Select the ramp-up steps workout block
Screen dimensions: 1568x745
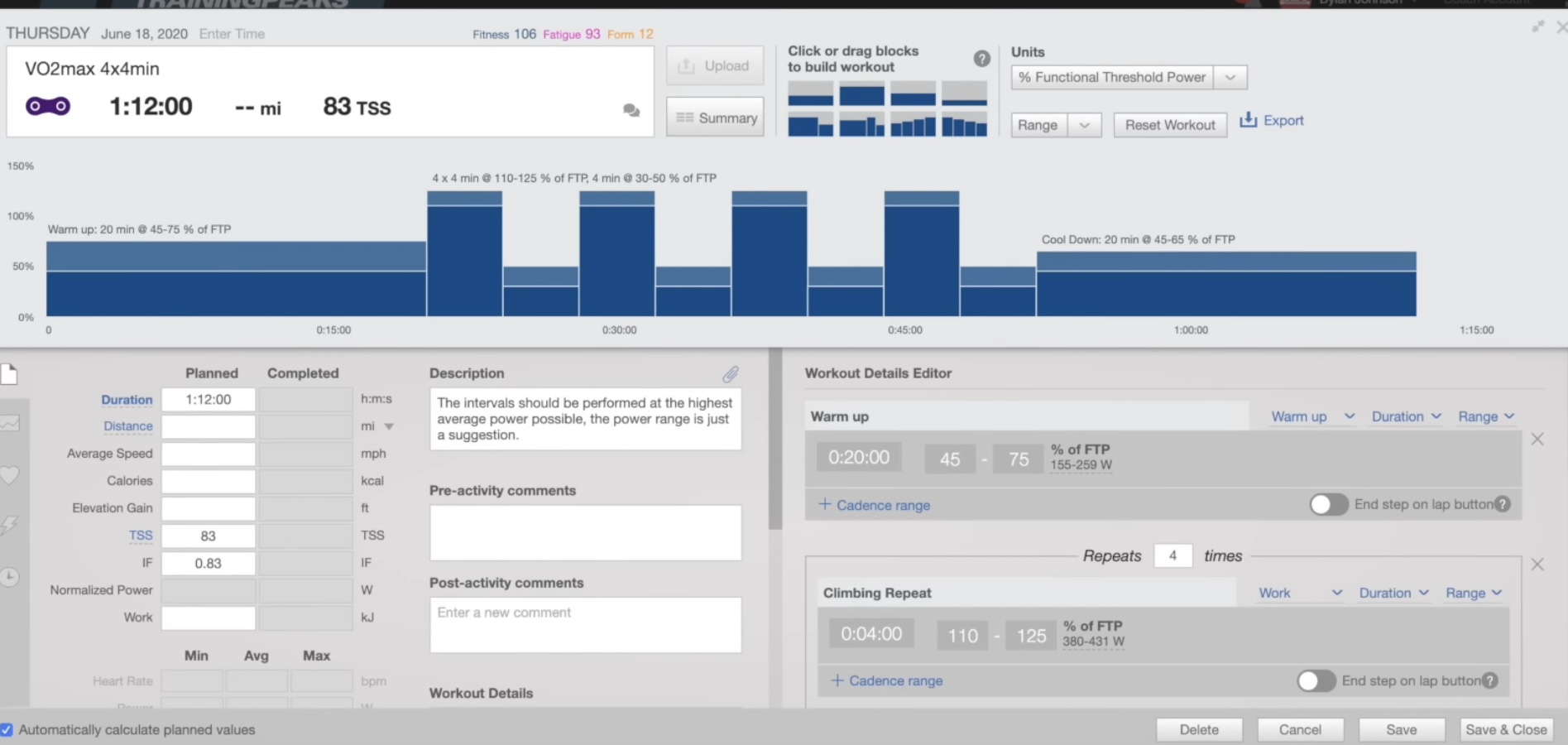pos(913,127)
